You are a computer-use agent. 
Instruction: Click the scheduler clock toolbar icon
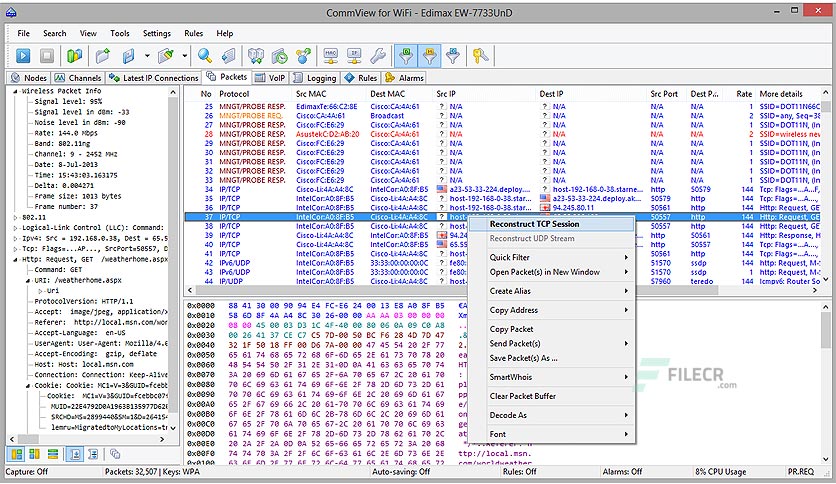click(x=279, y=55)
